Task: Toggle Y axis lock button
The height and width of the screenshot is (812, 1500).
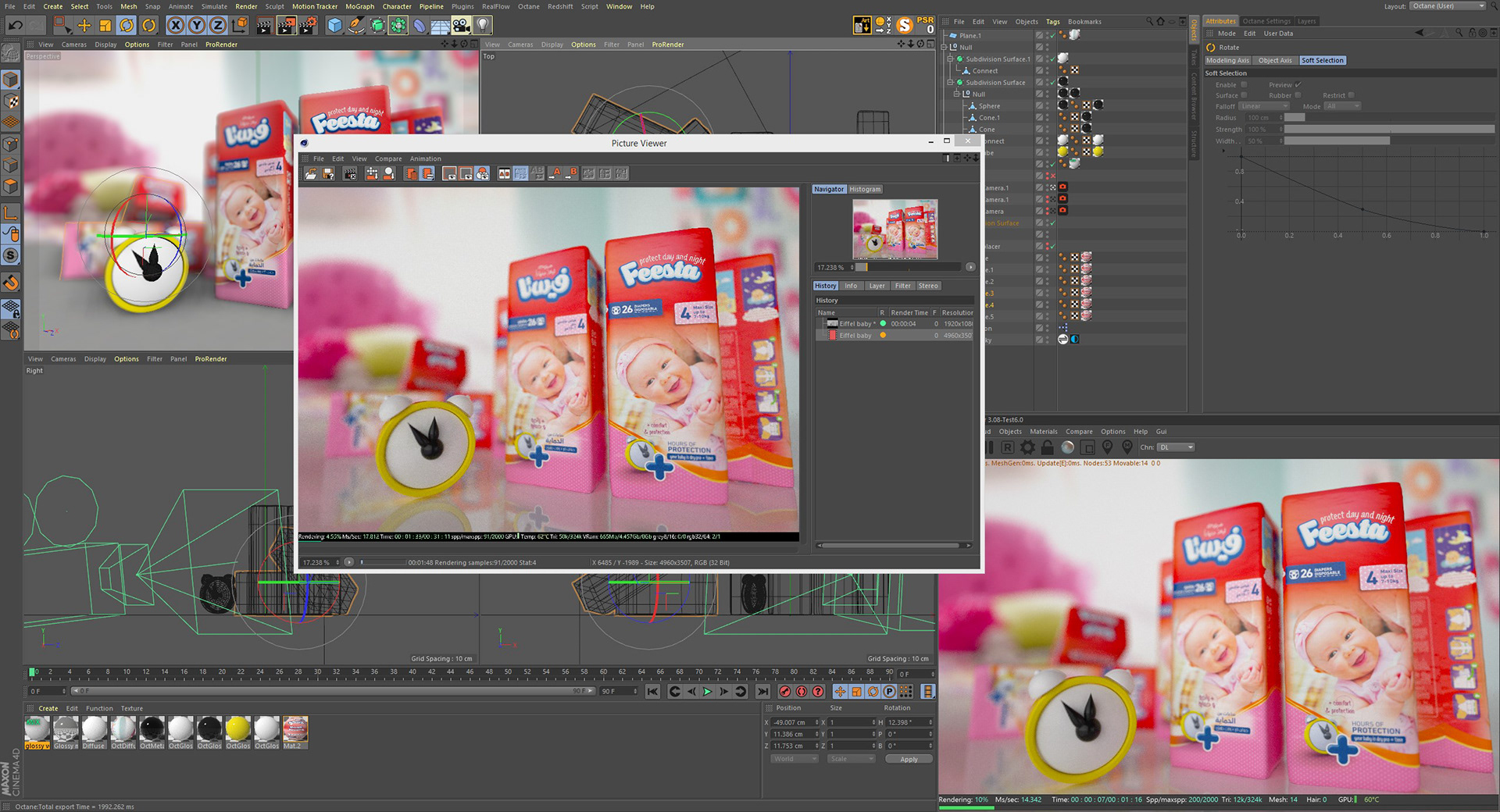Action: click(x=197, y=26)
